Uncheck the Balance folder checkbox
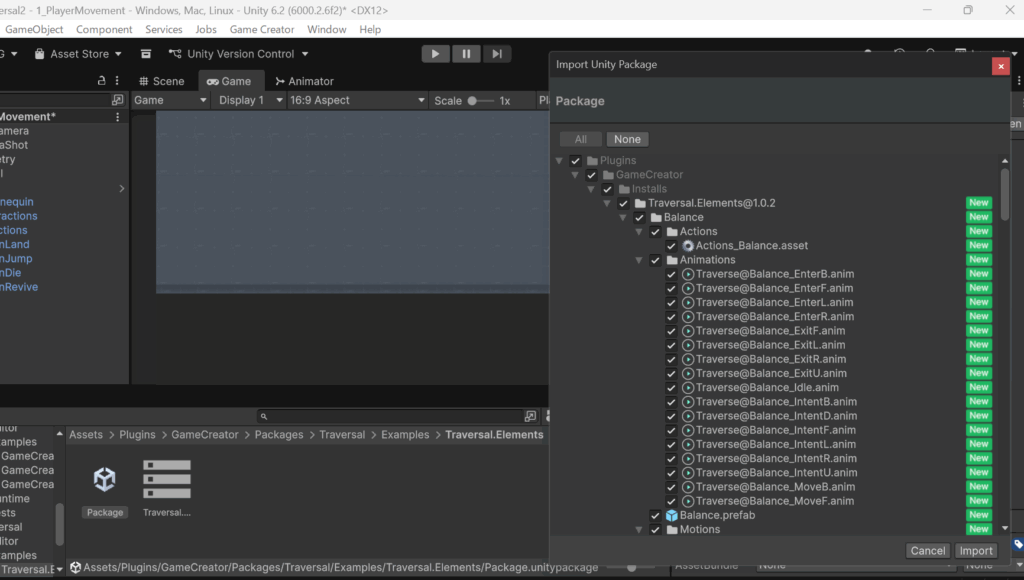 coord(639,217)
